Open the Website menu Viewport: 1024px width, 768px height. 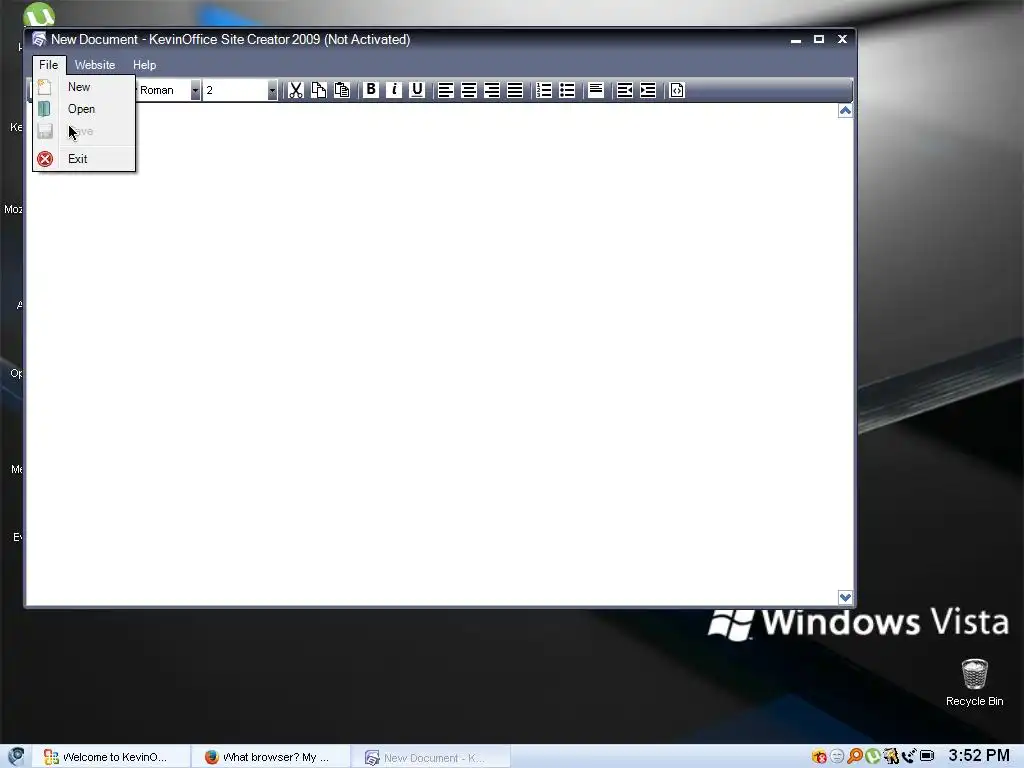[95, 65]
